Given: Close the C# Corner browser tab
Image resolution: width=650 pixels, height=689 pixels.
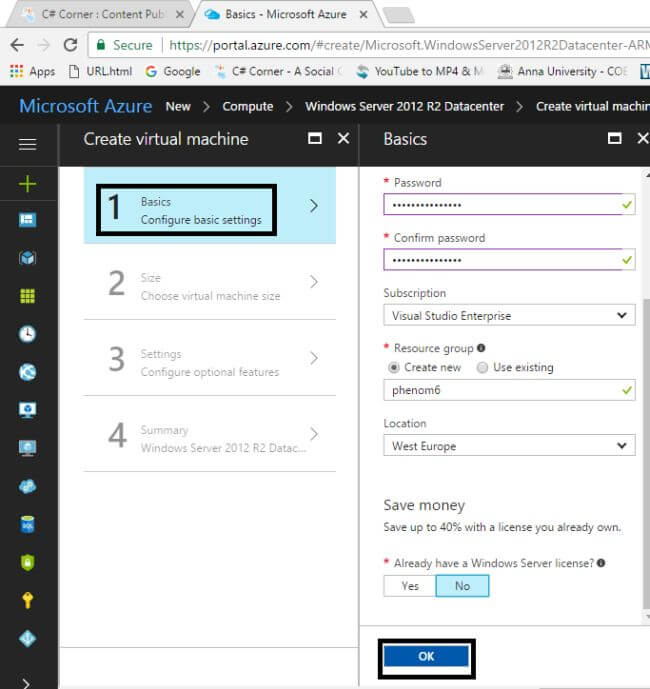Looking at the screenshot, I should coord(179,15).
